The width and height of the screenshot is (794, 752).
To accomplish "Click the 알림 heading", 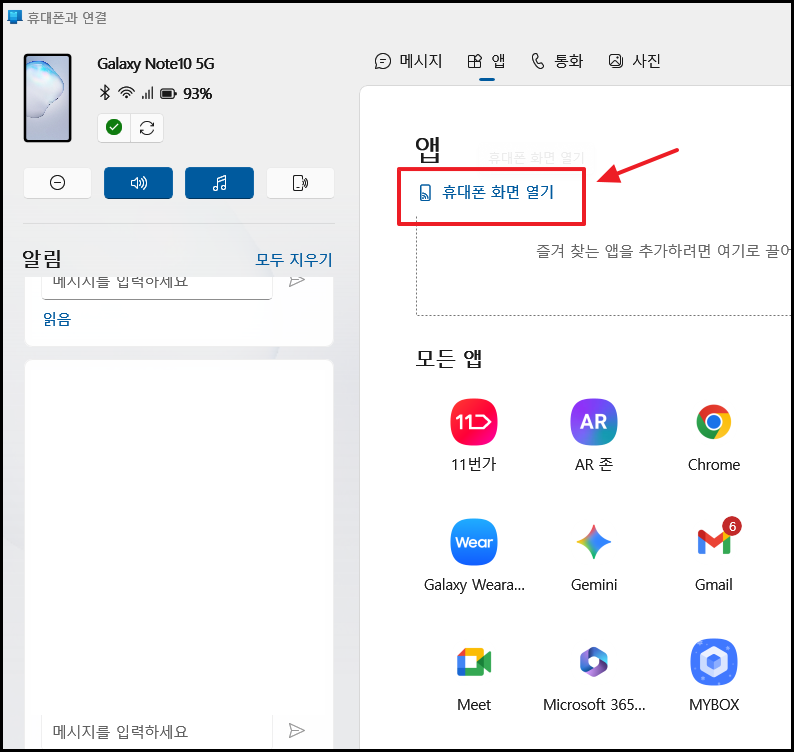I will click(x=42, y=259).
